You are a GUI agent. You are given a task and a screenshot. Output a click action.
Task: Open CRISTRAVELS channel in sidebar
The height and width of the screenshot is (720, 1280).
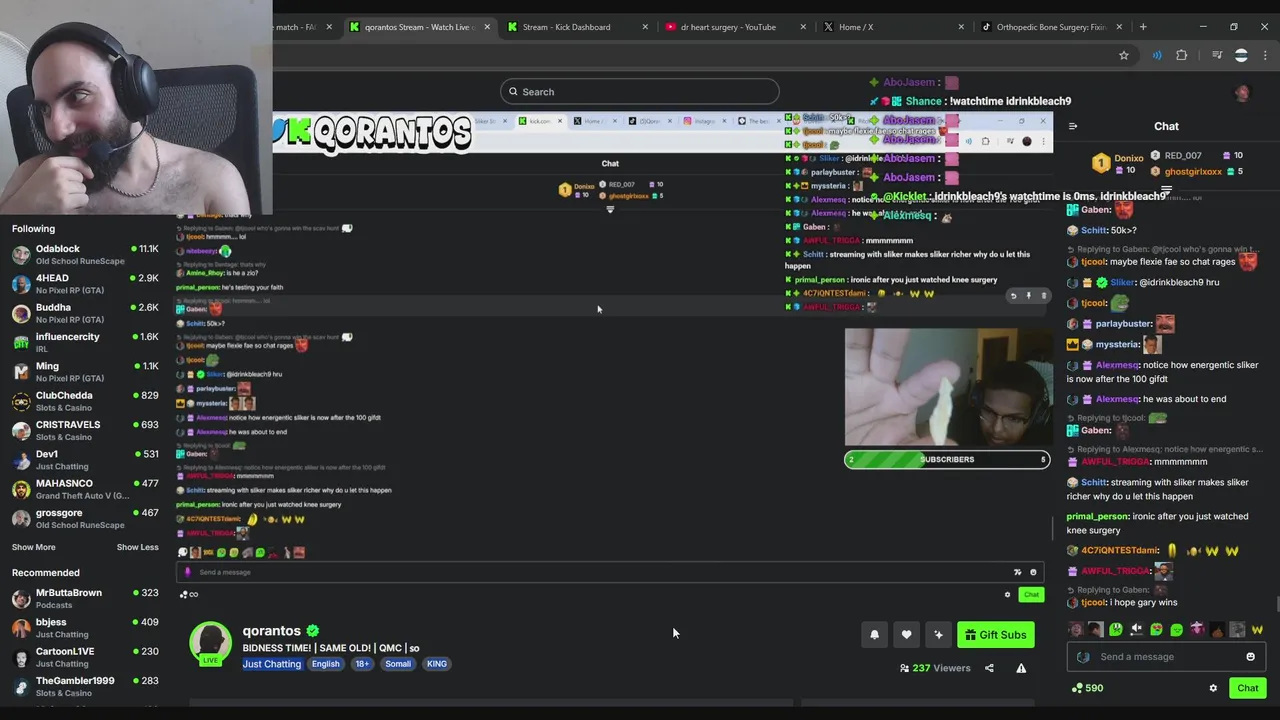click(85, 430)
